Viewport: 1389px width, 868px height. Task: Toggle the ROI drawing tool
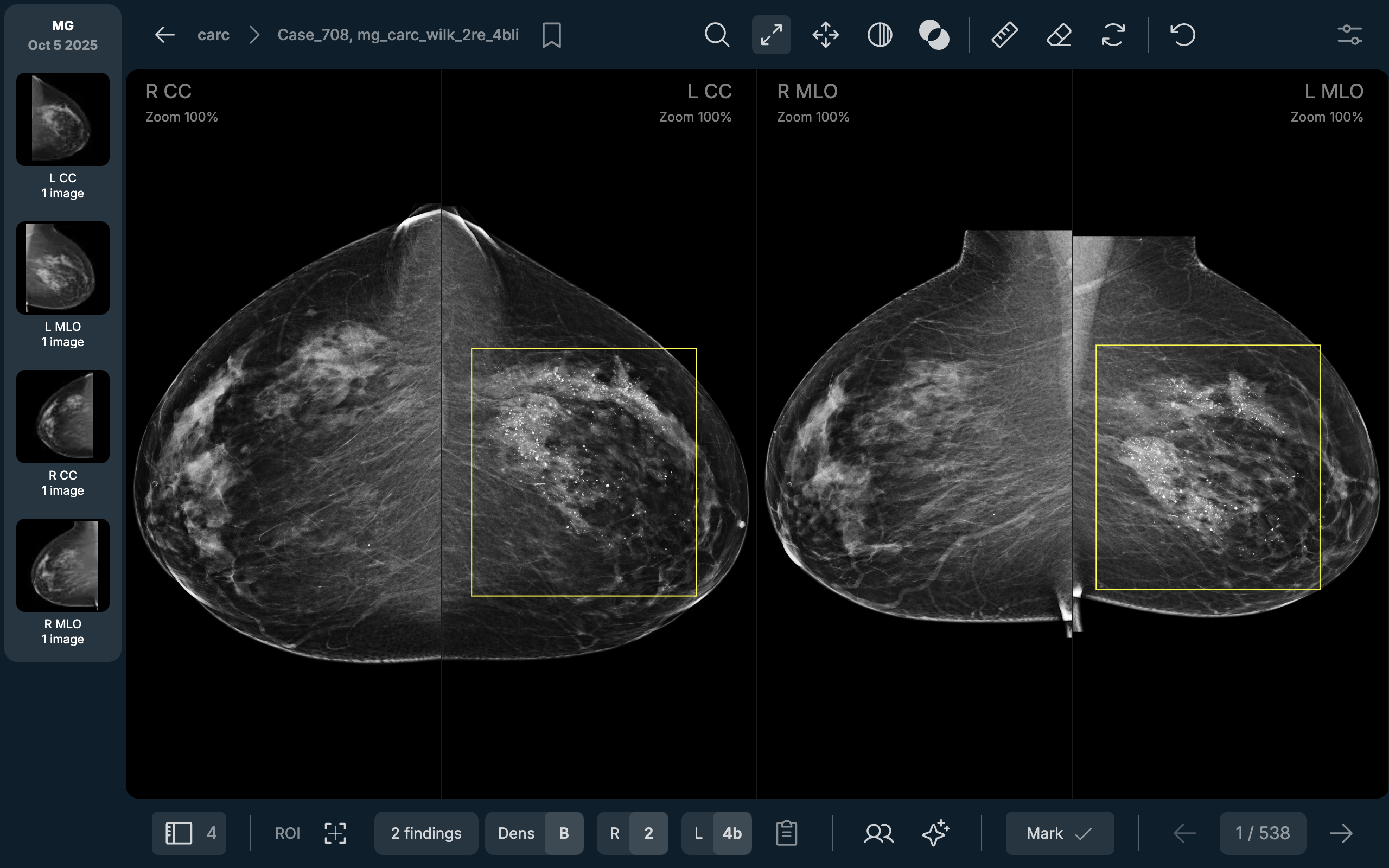pyautogui.click(x=335, y=833)
